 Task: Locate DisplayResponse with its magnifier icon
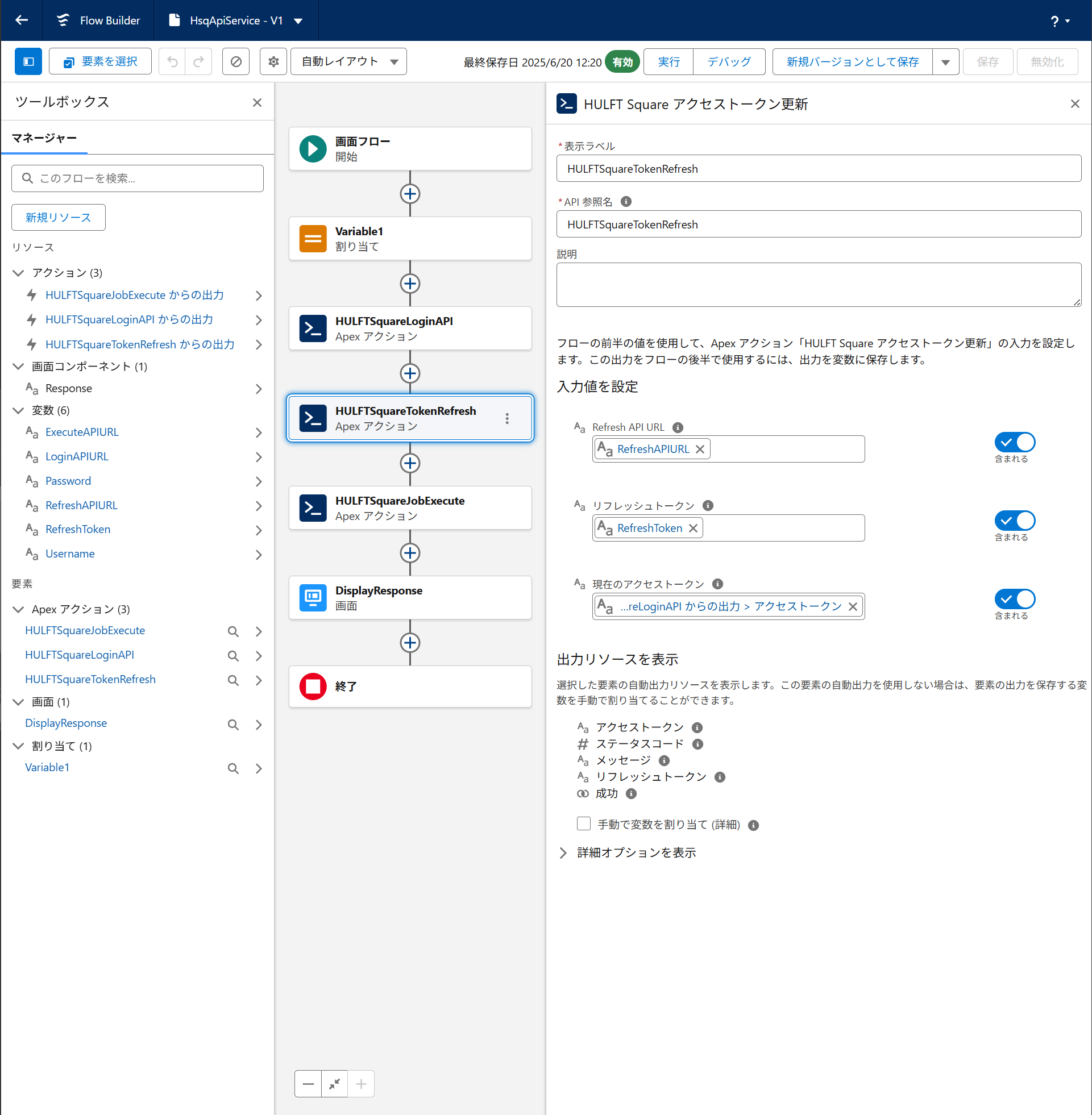[x=233, y=725]
